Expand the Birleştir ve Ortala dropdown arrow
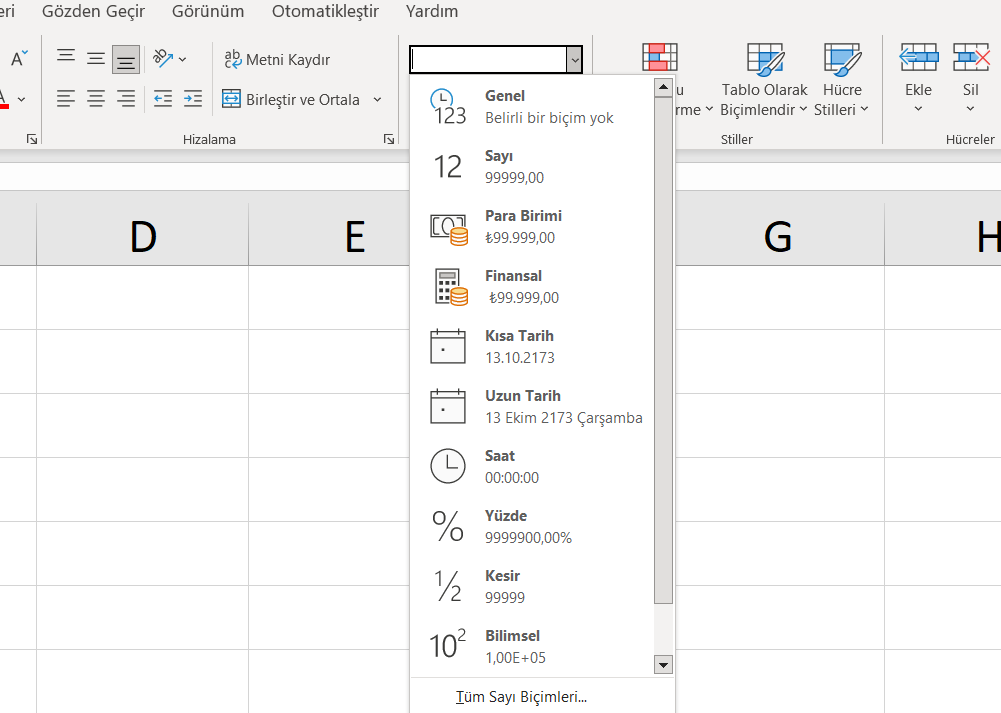The width and height of the screenshot is (1001, 713). (377, 100)
